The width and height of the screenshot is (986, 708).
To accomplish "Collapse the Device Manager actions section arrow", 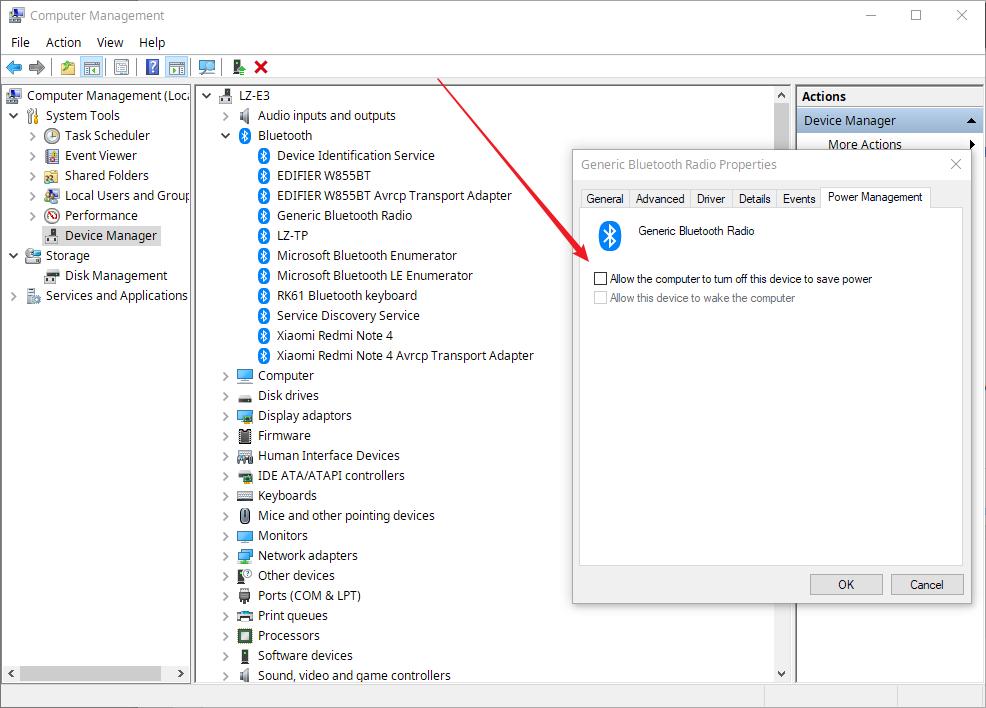I will coord(971,120).
